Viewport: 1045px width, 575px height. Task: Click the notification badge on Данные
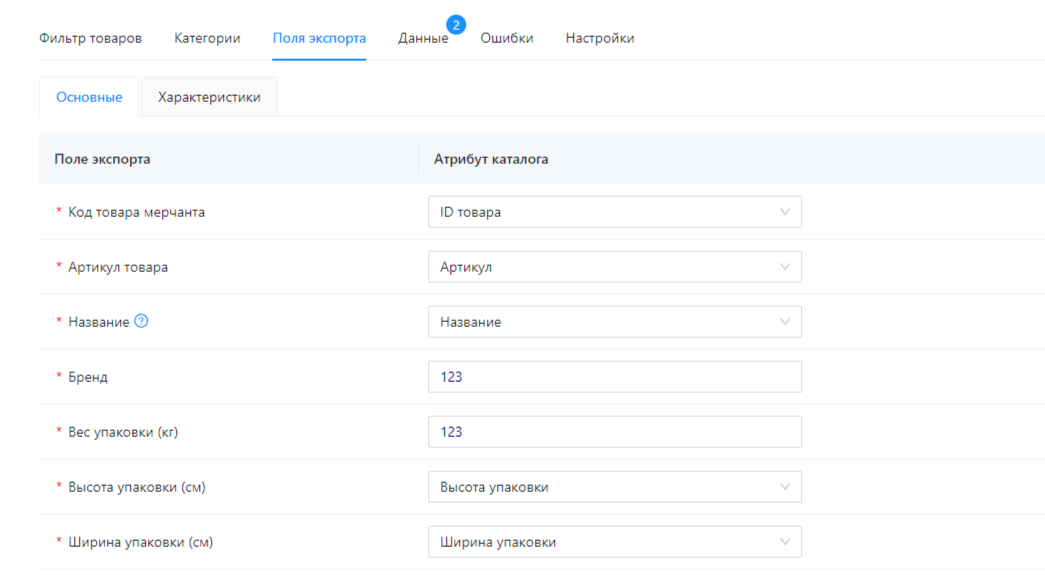pos(456,24)
